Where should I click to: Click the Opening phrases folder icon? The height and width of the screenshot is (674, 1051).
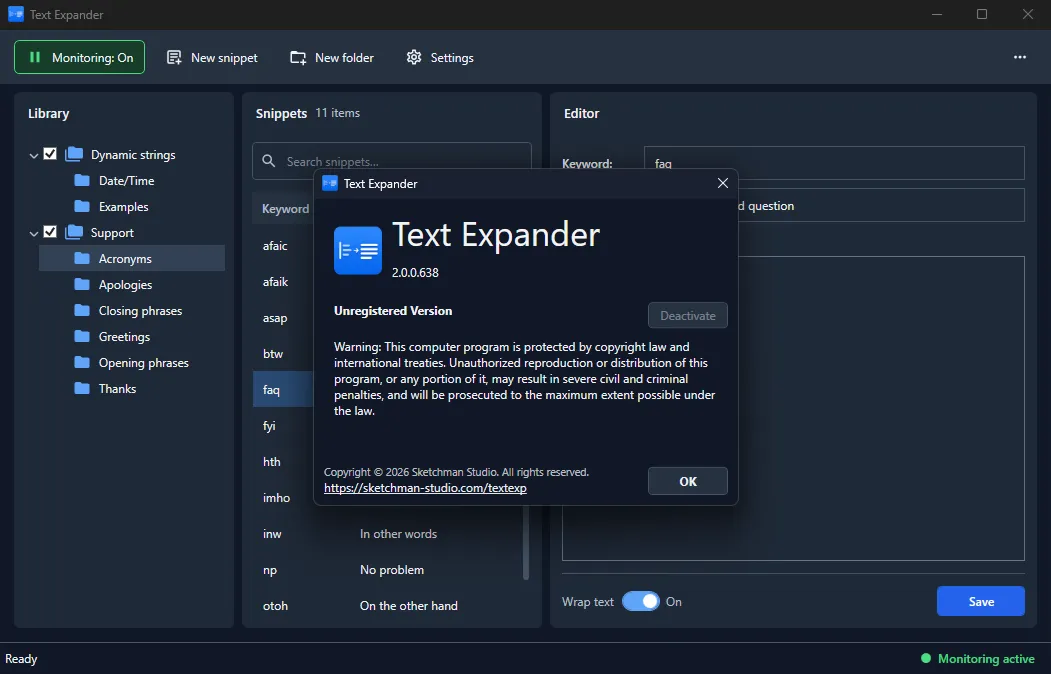(x=82, y=362)
